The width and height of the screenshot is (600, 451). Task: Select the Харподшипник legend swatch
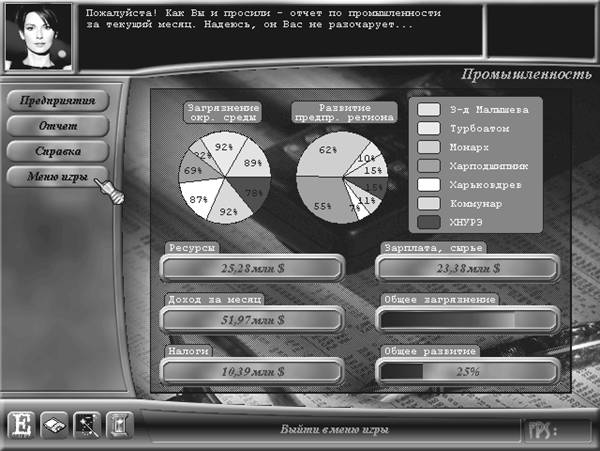[x=428, y=166]
